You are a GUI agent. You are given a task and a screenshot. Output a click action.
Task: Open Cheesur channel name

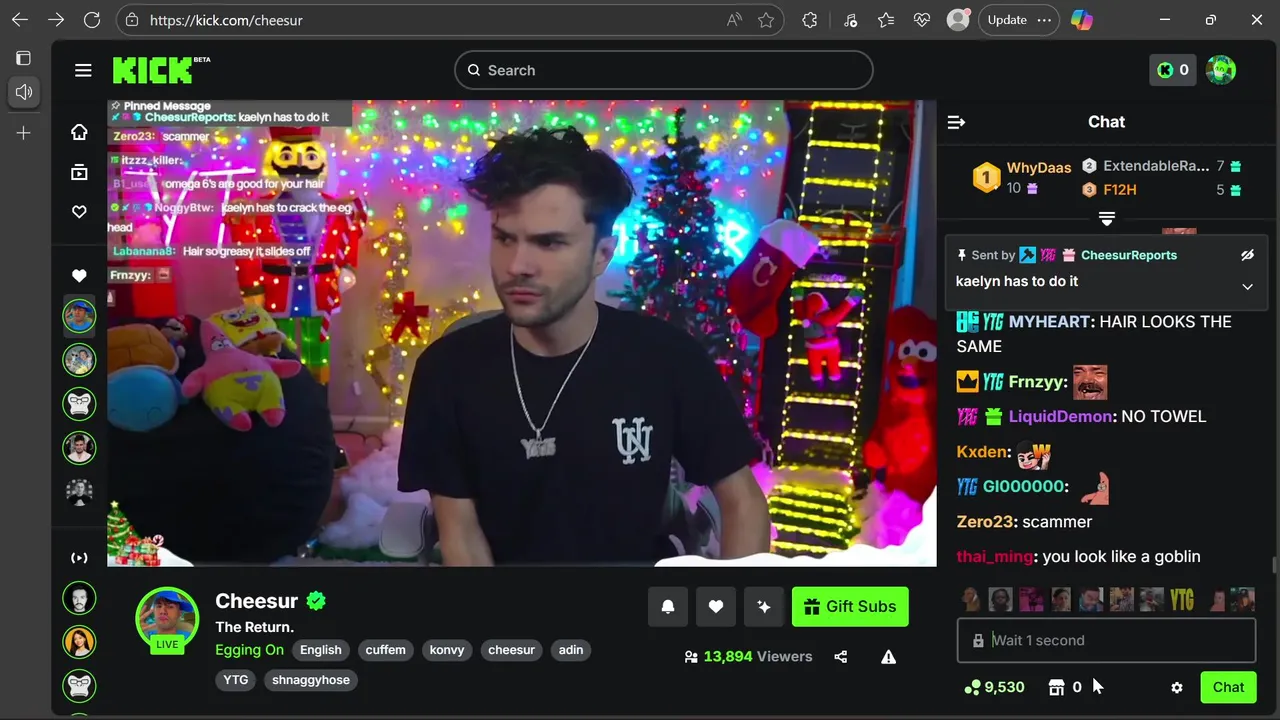257,601
